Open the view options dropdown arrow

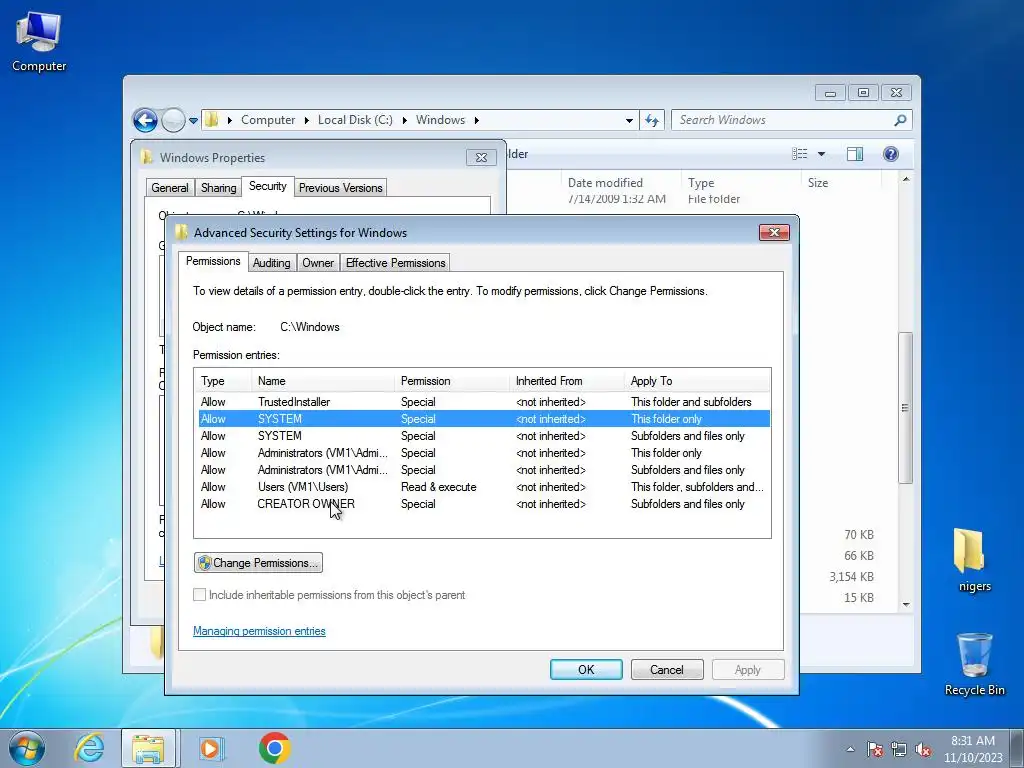(822, 153)
